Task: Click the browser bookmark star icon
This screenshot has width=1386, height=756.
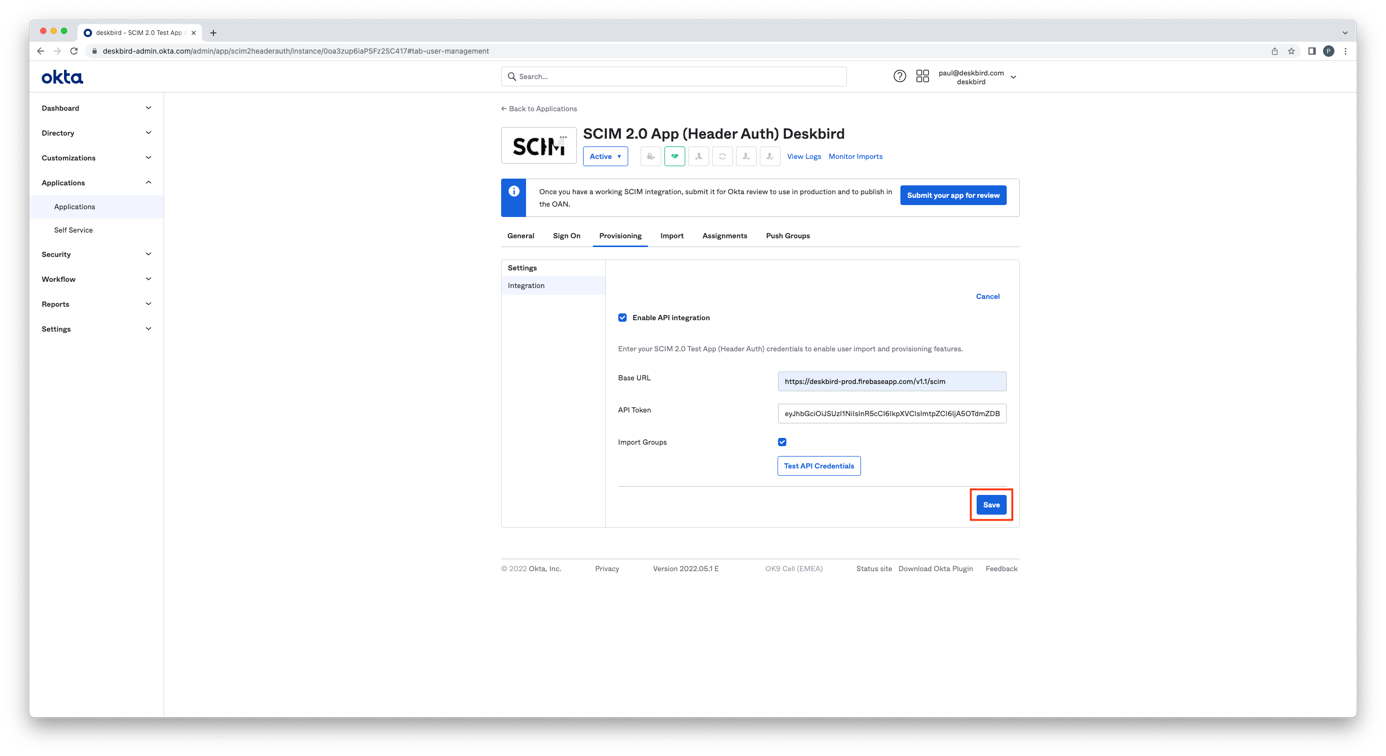Action: (x=1291, y=51)
